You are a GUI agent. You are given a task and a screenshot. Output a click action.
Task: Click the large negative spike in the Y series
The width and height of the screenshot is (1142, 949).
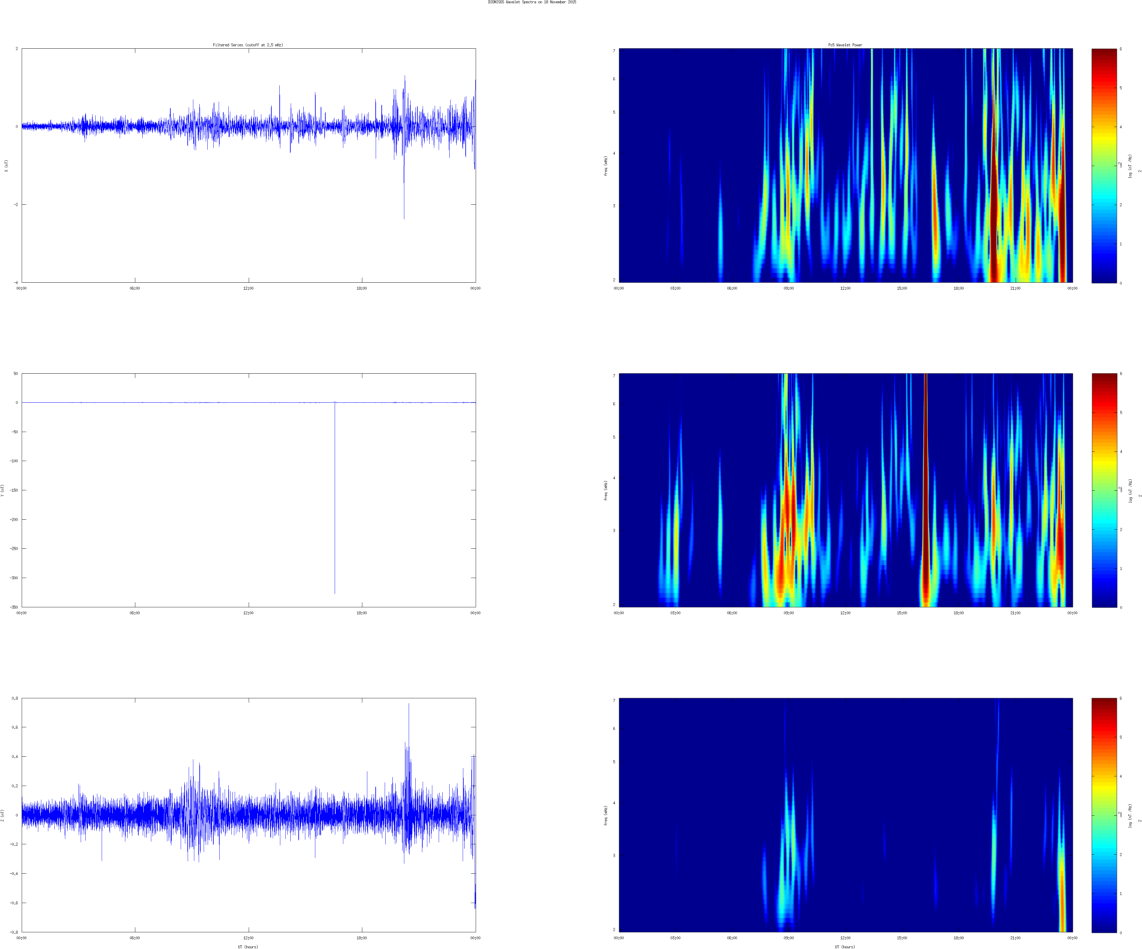pyautogui.click(x=334, y=498)
